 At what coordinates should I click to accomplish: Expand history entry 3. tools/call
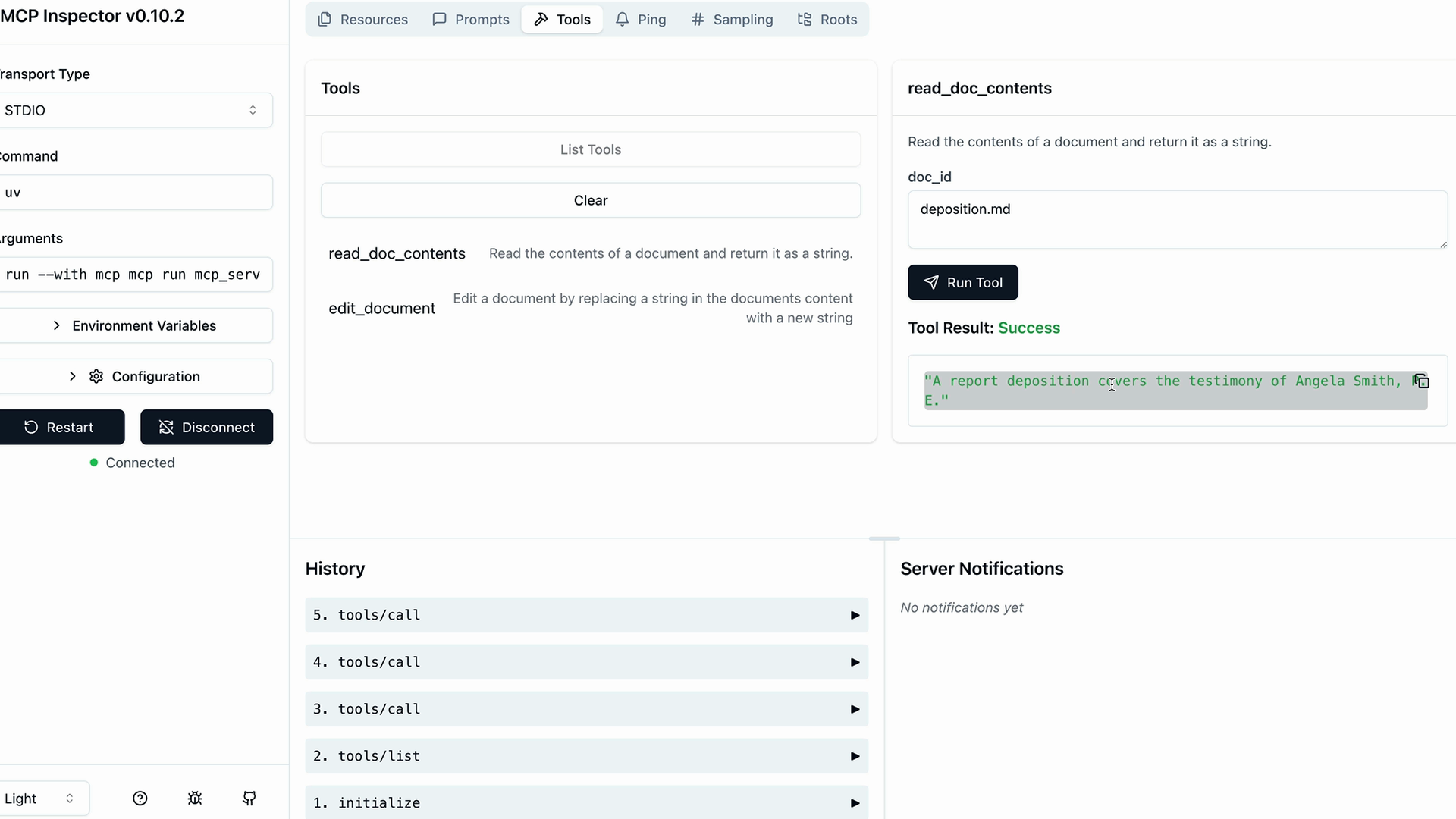pos(587,709)
